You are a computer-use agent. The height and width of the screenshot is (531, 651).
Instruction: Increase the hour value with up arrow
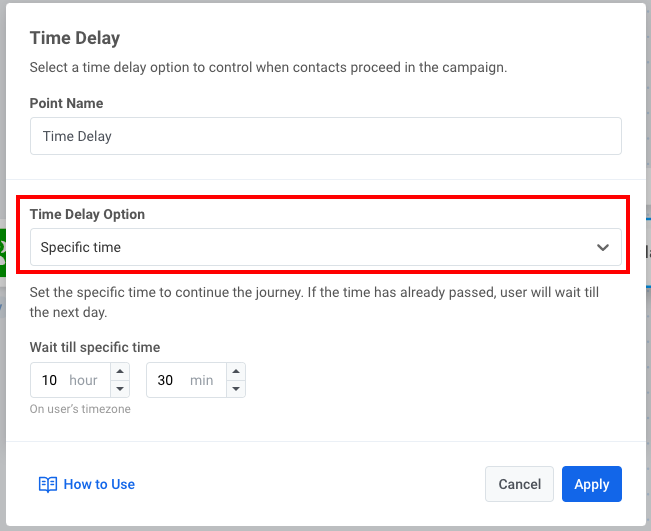coord(120,371)
